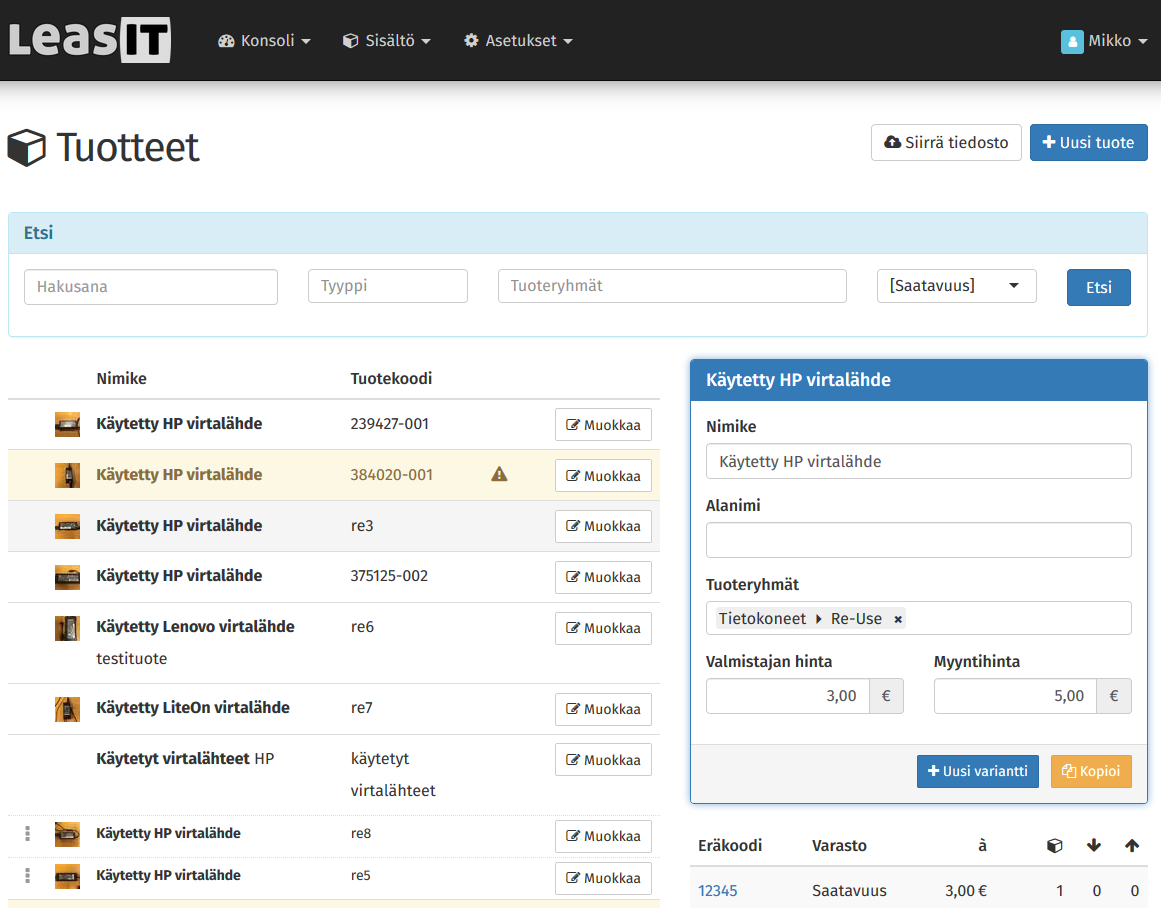Click the Varasto column header

tap(839, 846)
